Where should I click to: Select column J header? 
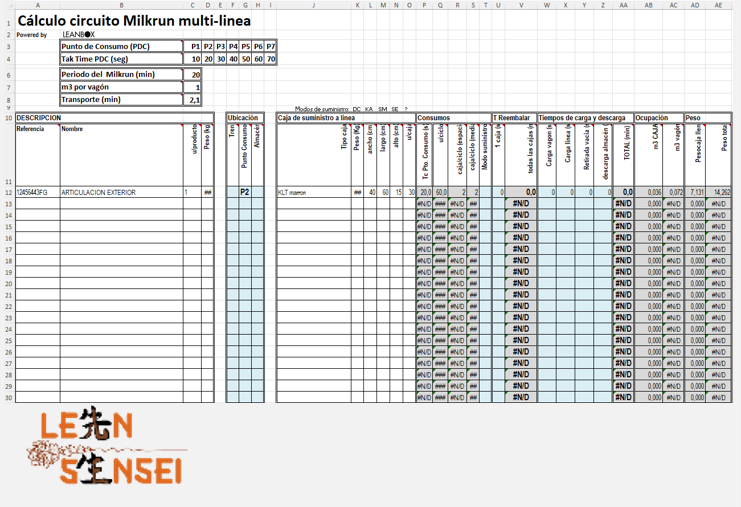coord(313,5)
